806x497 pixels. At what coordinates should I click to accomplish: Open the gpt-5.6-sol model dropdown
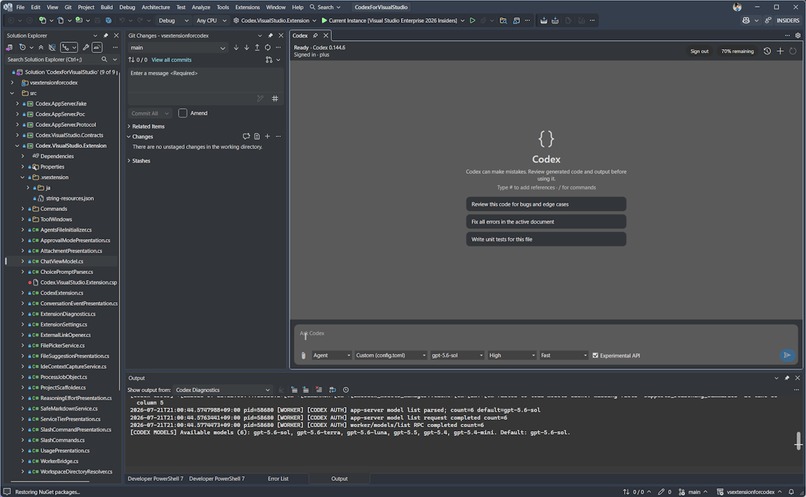(x=456, y=355)
